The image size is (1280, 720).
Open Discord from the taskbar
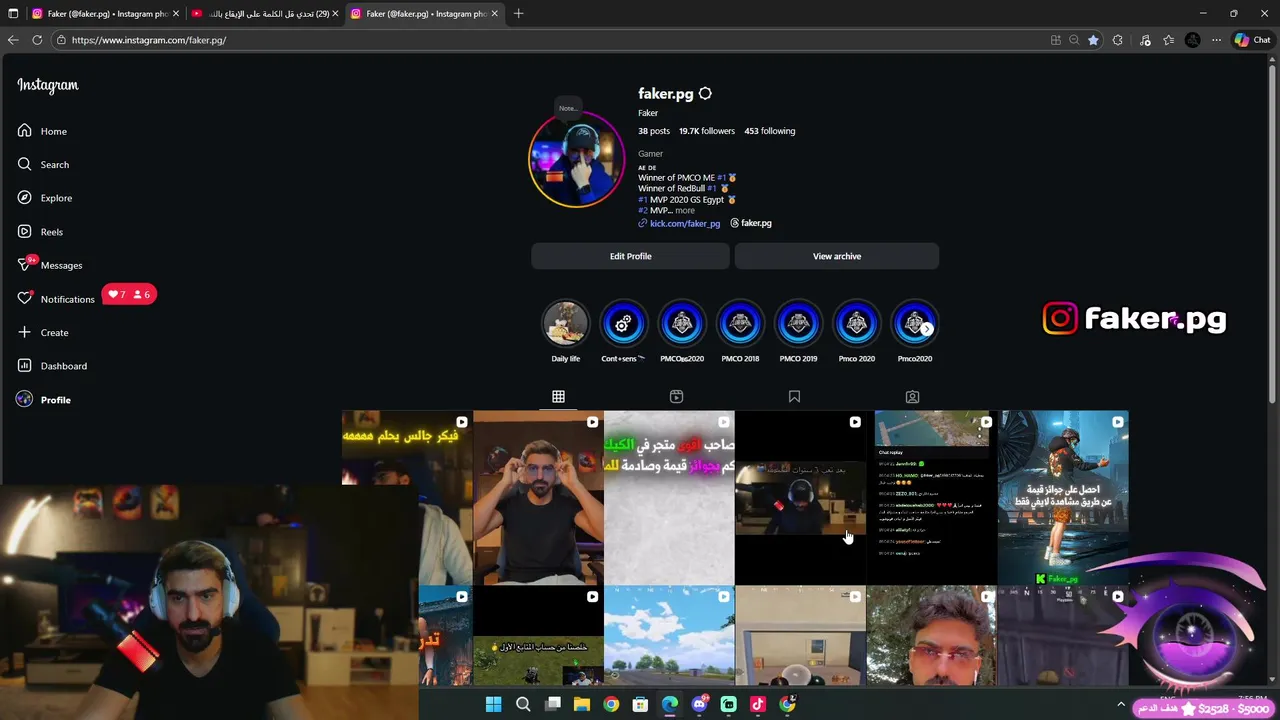(699, 705)
